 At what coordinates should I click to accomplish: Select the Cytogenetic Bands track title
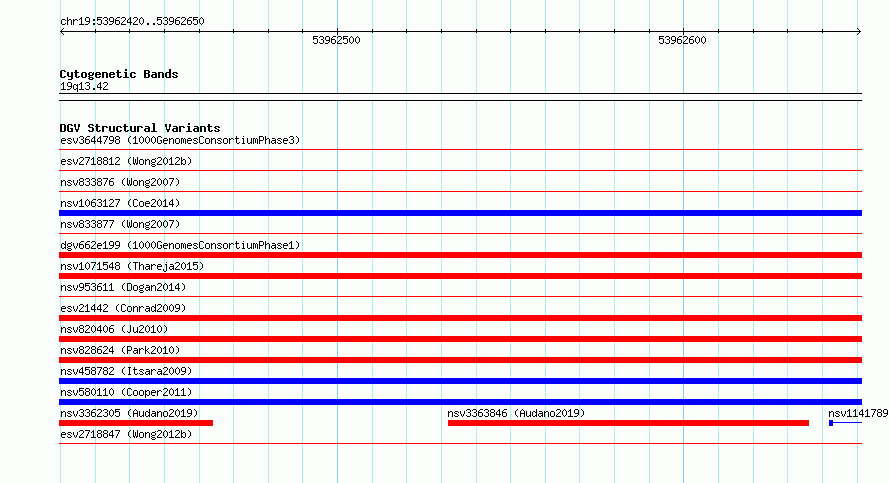tap(119, 74)
